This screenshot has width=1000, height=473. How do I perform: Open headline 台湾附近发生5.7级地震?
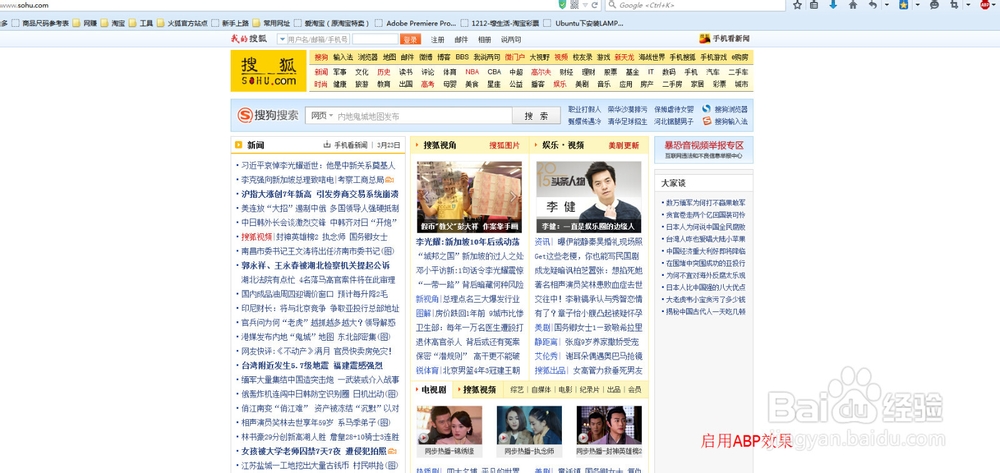click(x=312, y=365)
